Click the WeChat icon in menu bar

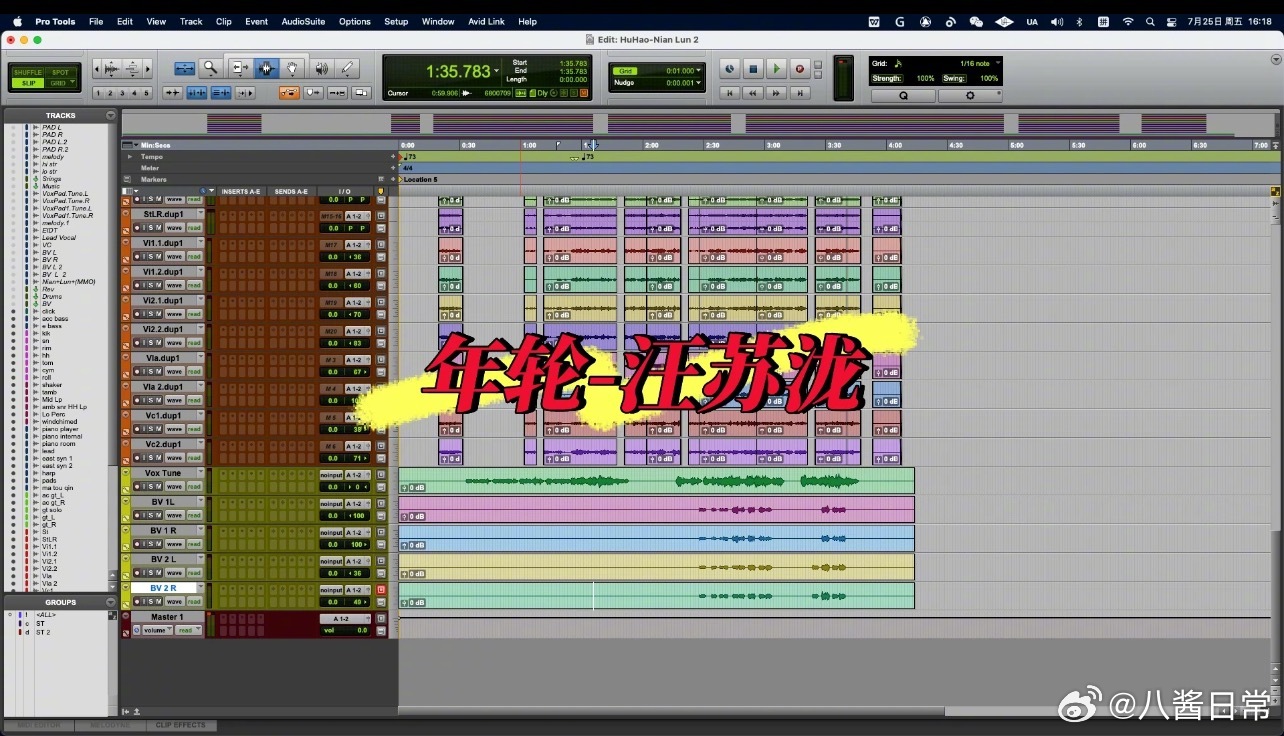coord(976,21)
